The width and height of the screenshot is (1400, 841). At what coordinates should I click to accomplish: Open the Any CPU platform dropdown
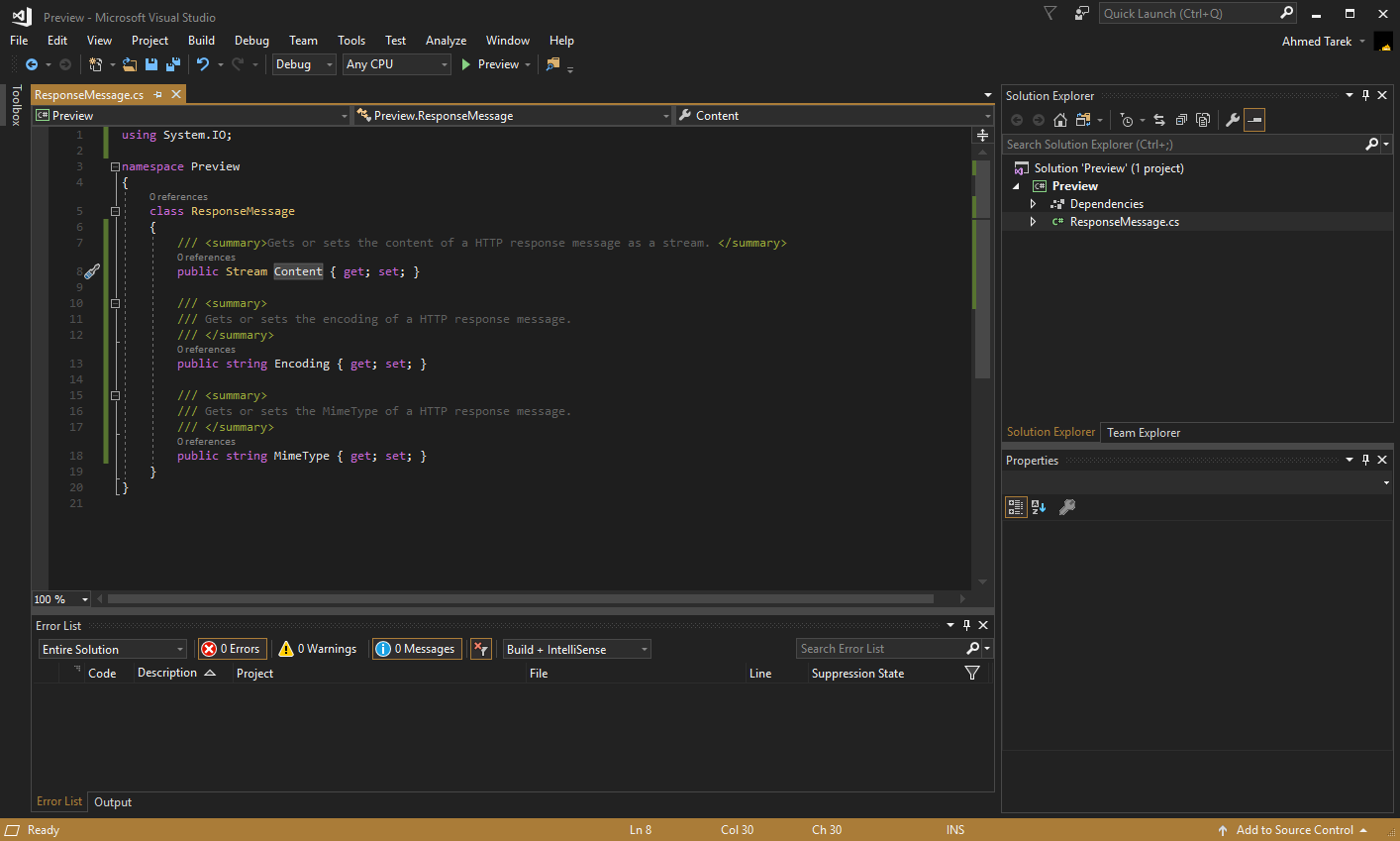point(397,64)
